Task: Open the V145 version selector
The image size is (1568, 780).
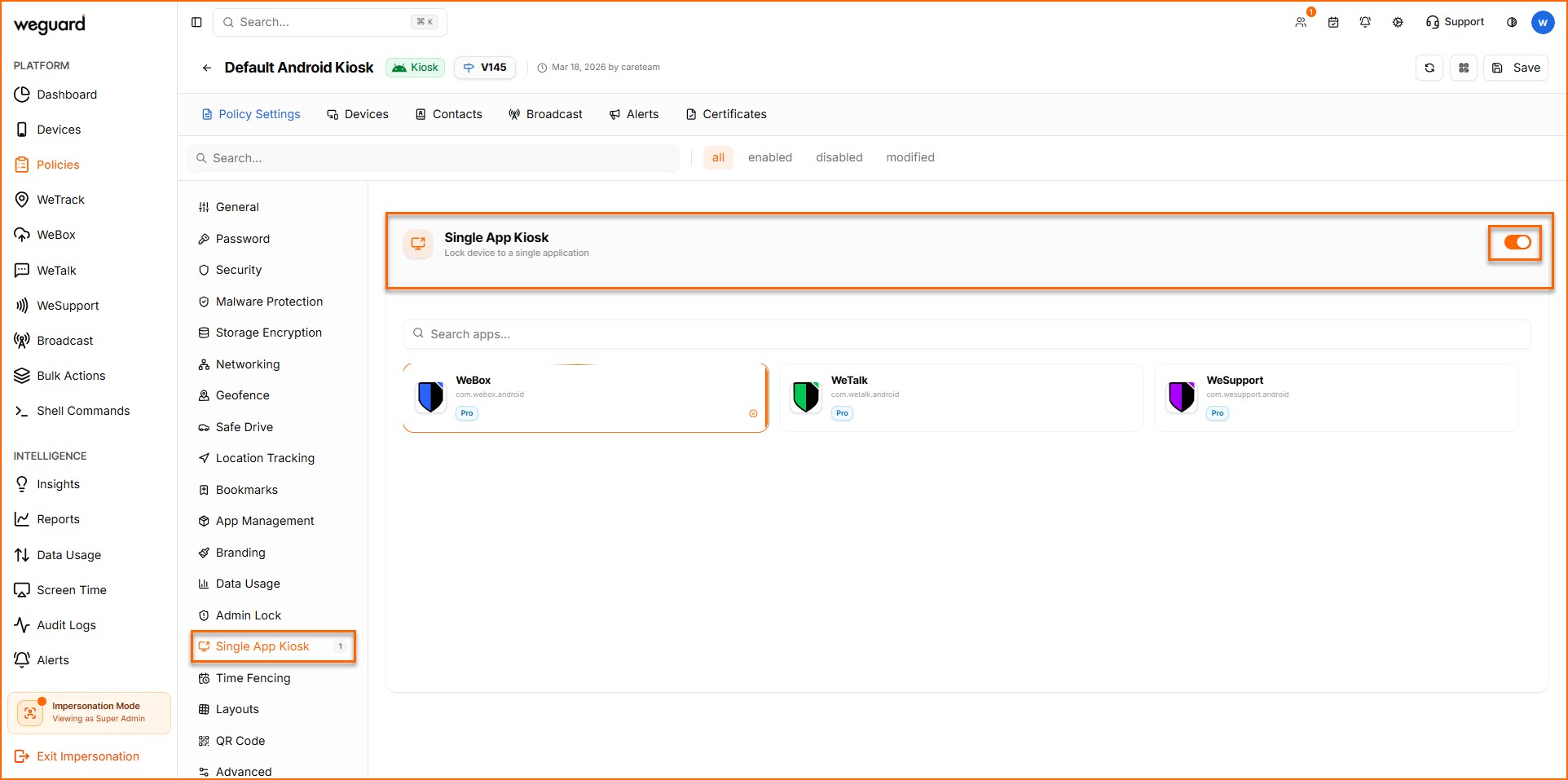Action: [x=485, y=68]
